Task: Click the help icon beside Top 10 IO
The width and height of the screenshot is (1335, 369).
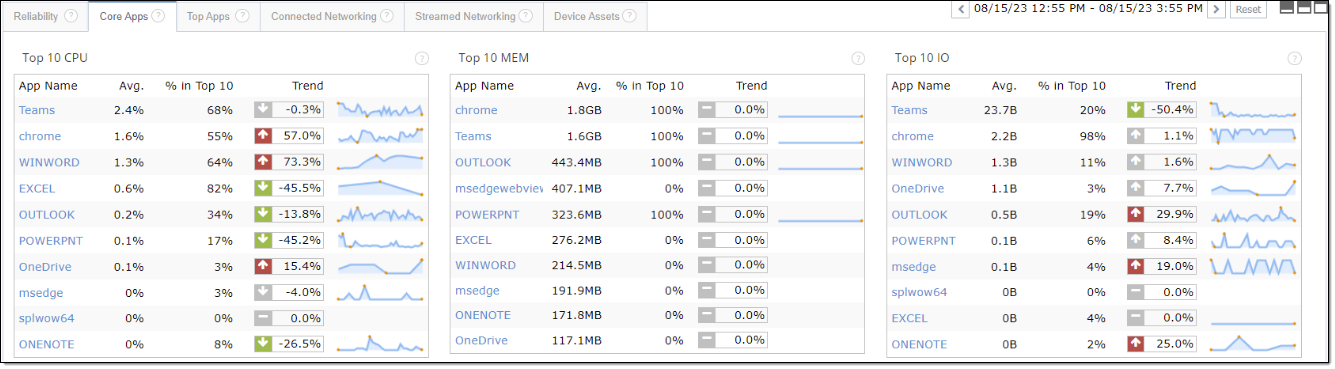Action: tap(1295, 59)
